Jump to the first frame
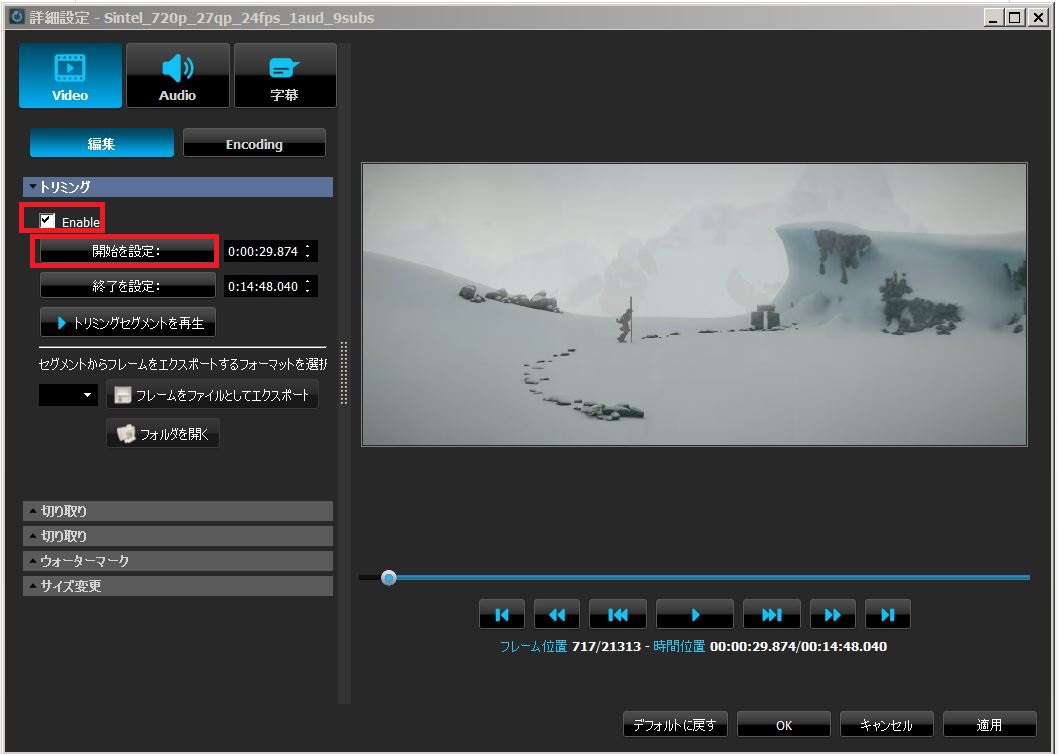 pos(502,614)
